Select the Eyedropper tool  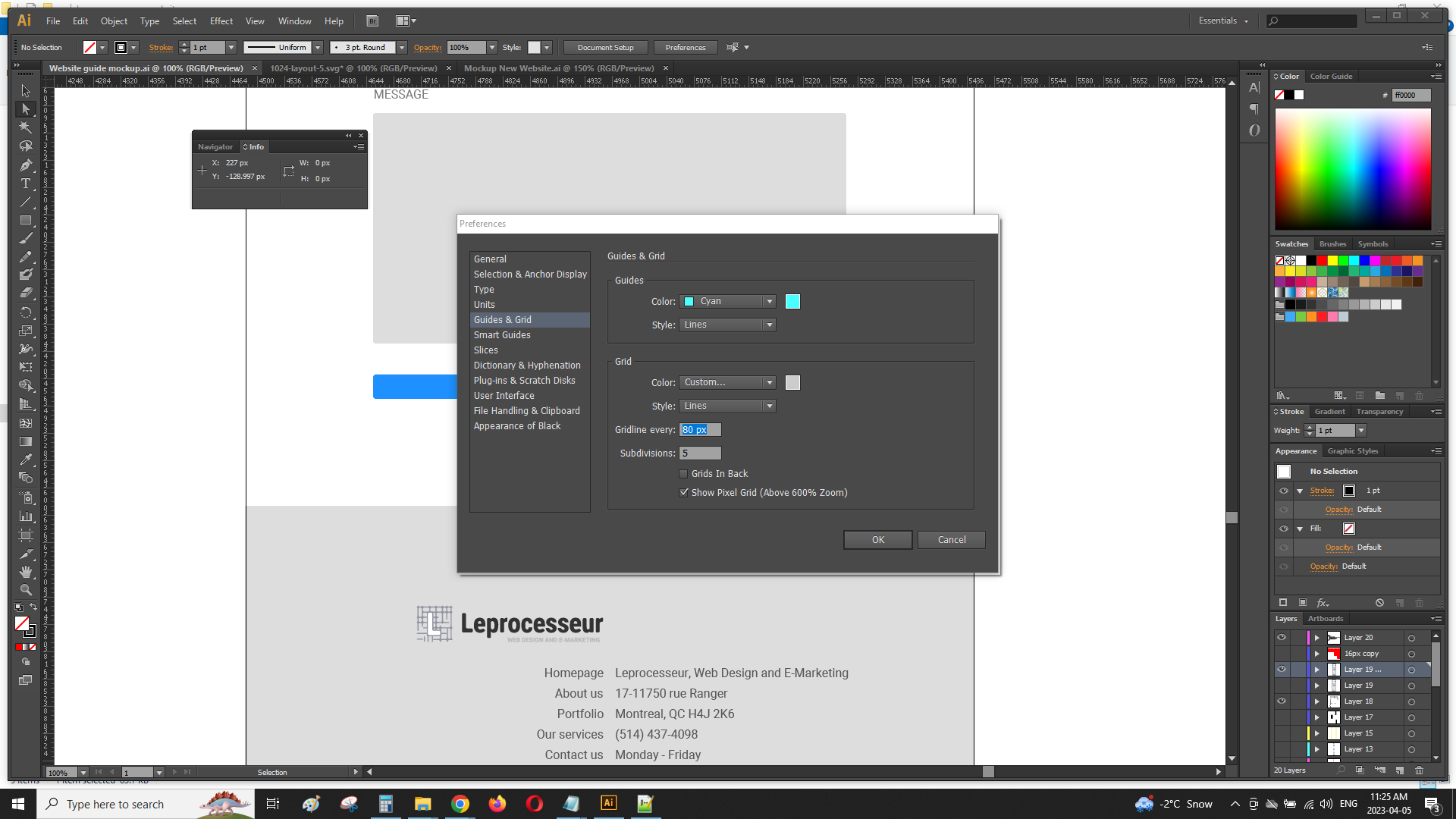pyautogui.click(x=25, y=460)
